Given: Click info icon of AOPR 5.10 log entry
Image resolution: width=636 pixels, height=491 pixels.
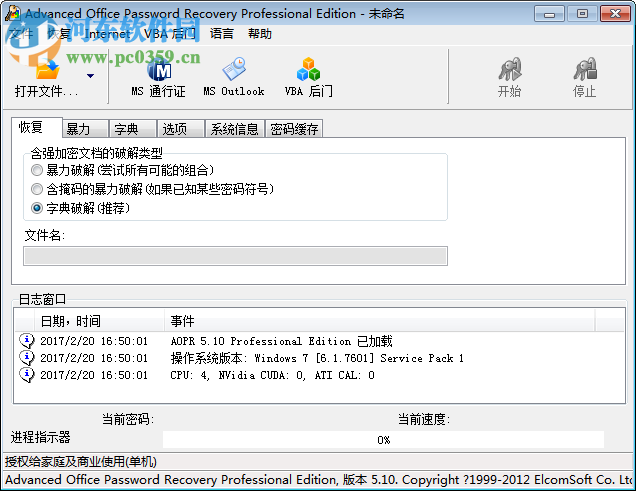Looking at the screenshot, I should click(27, 341).
